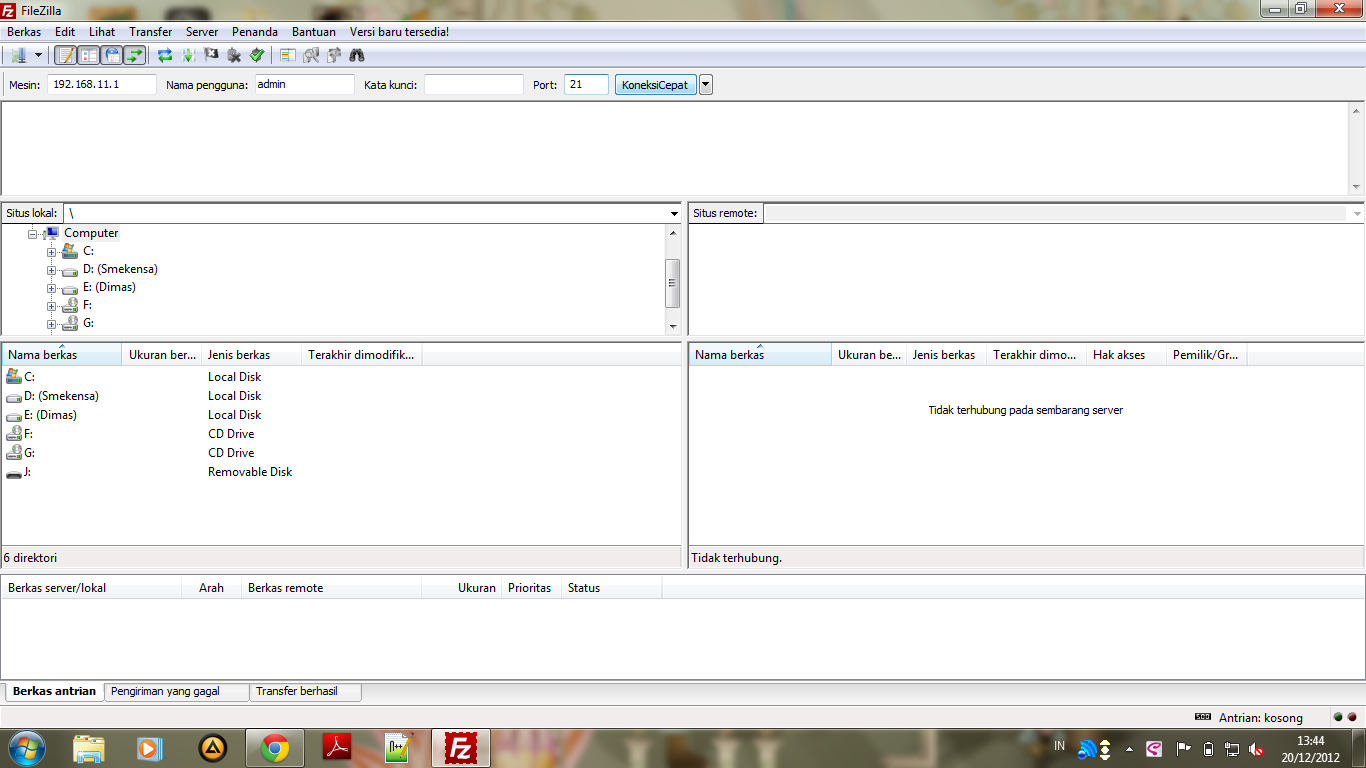Click the red activity indicator LED
The image size is (1366, 768).
[1352, 717]
